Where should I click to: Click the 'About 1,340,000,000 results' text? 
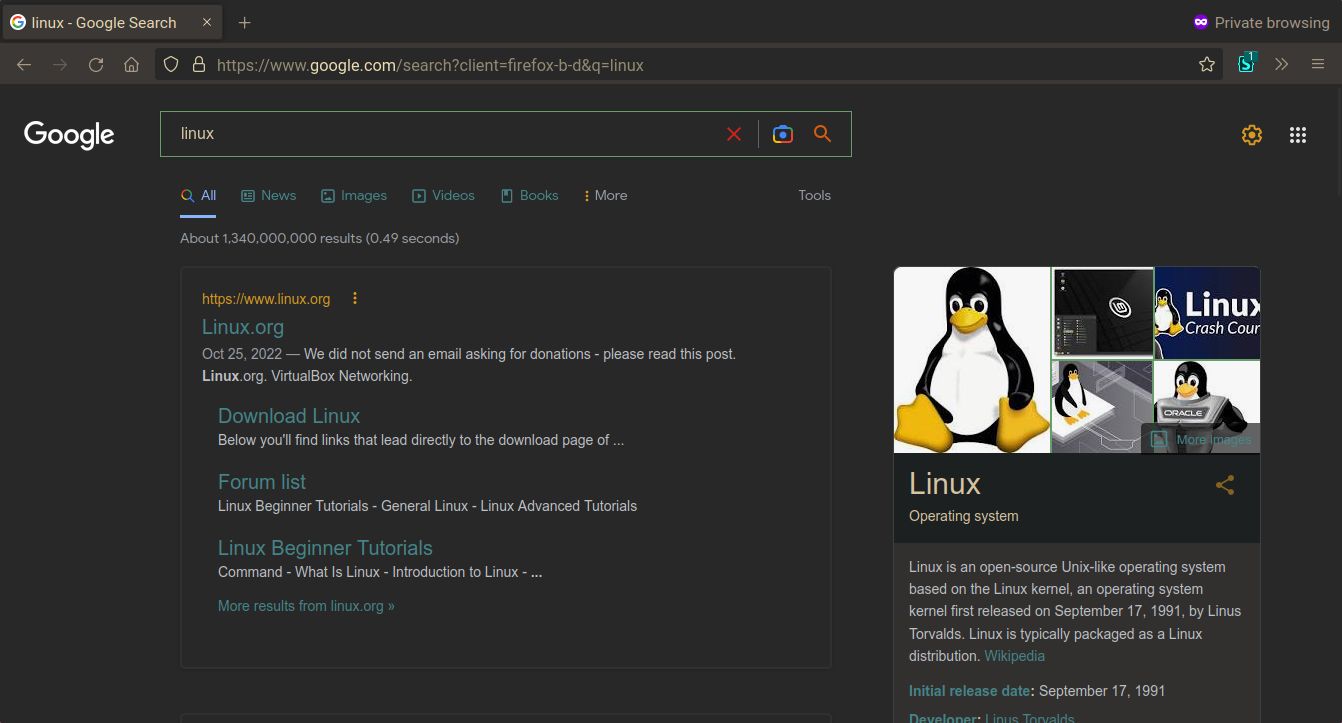coord(320,239)
